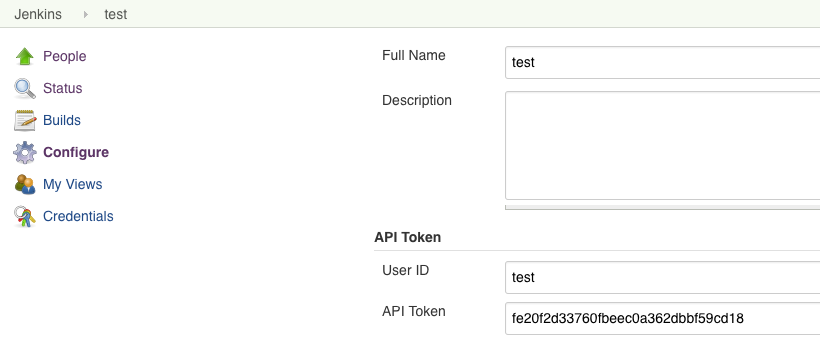Grab the Description textarea resize handle bar

(662, 207)
